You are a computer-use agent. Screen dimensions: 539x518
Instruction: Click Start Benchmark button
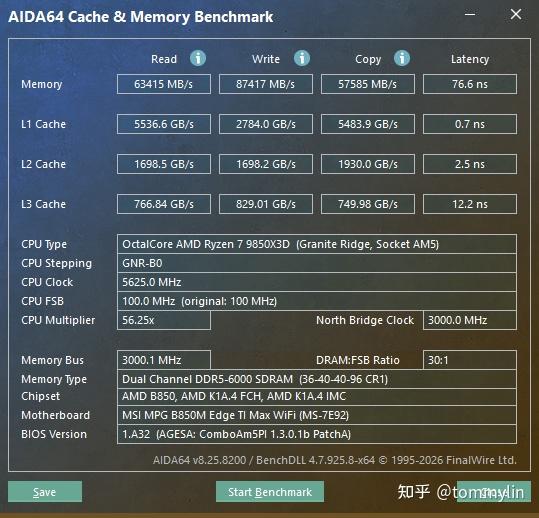click(x=270, y=492)
